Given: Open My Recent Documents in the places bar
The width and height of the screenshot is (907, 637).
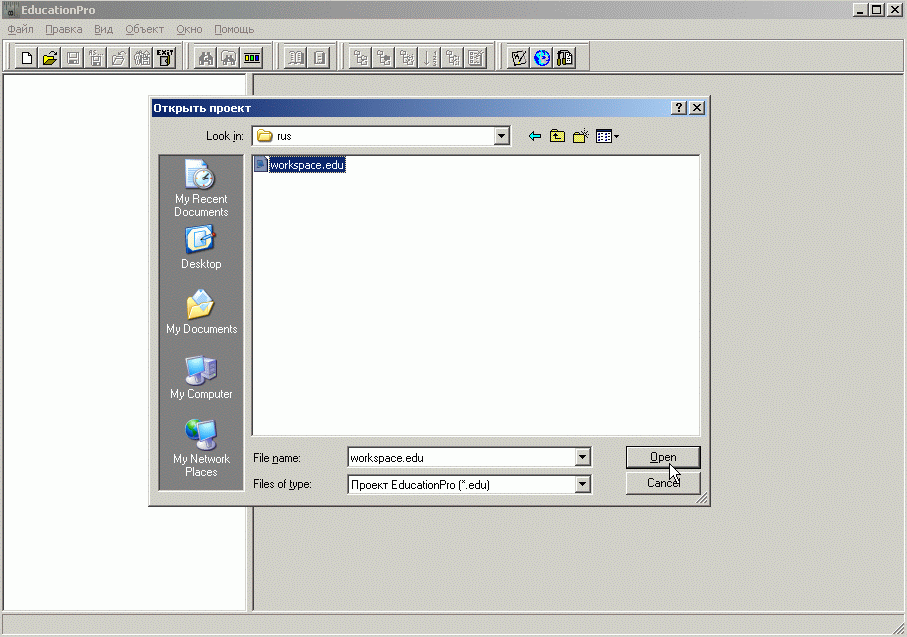Looking at the screenshot, I should [201, 189].
